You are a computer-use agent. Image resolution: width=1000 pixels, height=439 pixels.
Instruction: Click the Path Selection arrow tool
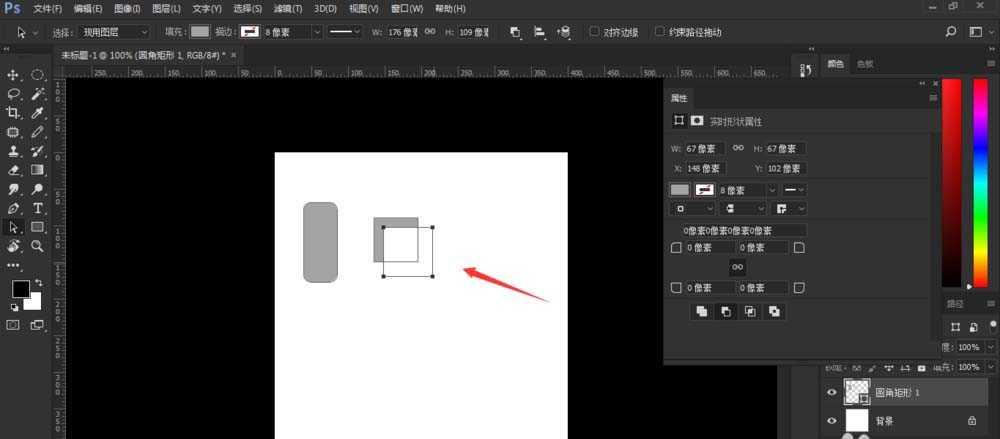click(14, 227)
